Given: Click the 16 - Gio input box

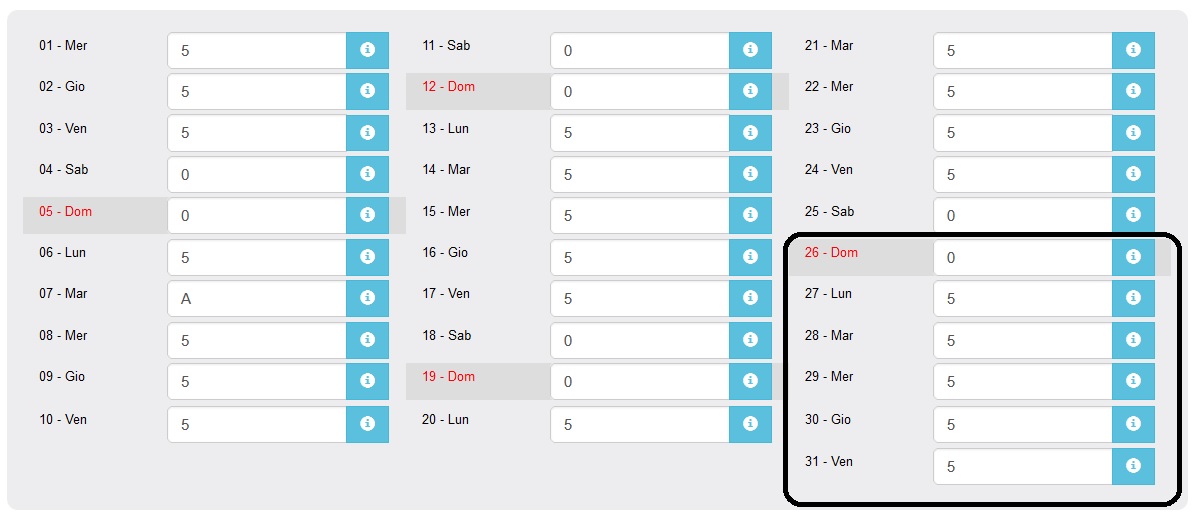Looking at the screenshot, I should (x=640, y=257).
